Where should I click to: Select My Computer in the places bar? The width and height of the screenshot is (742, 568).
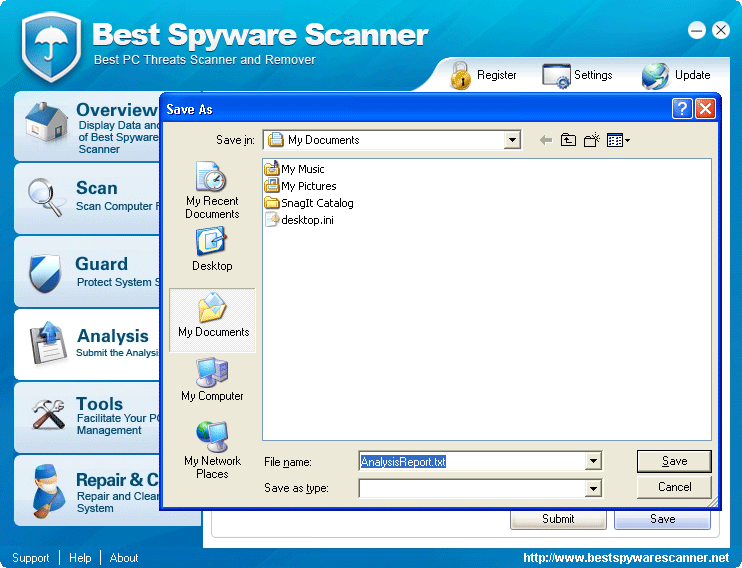point(212,380)
